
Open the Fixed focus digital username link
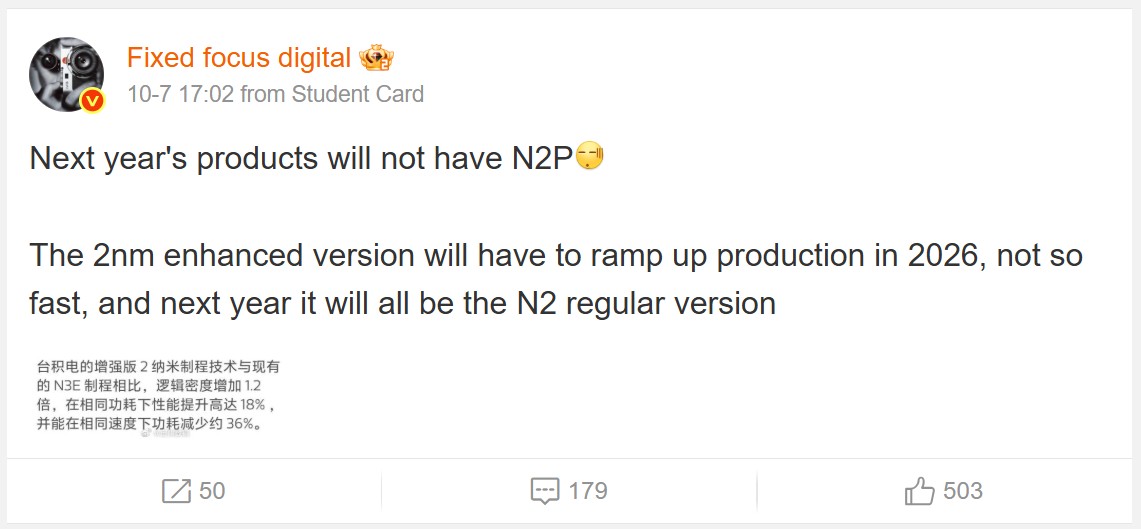[x=238, y=58]
